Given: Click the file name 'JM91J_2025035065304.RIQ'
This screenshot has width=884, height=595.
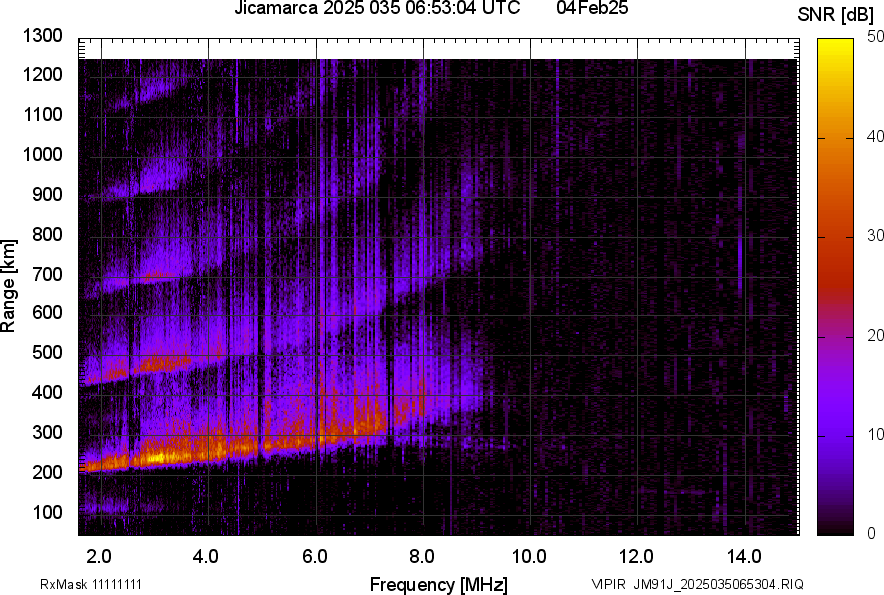Looking at the screenshot, I should 718,584.
